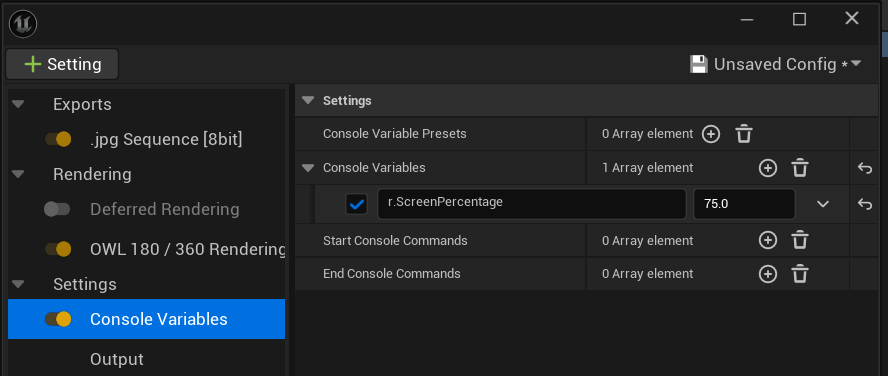This screenshot has height=376, width=888.
Task: Reset Console Variables array to default
Action: 864,168
